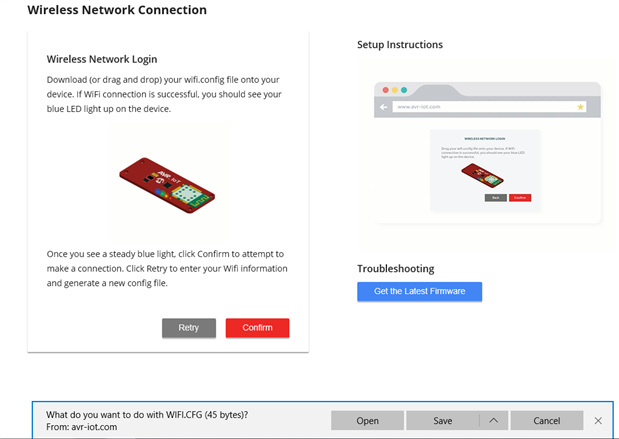Click the green dot in illustrated browser
The image size is (619, 439).
click(403, 90)
